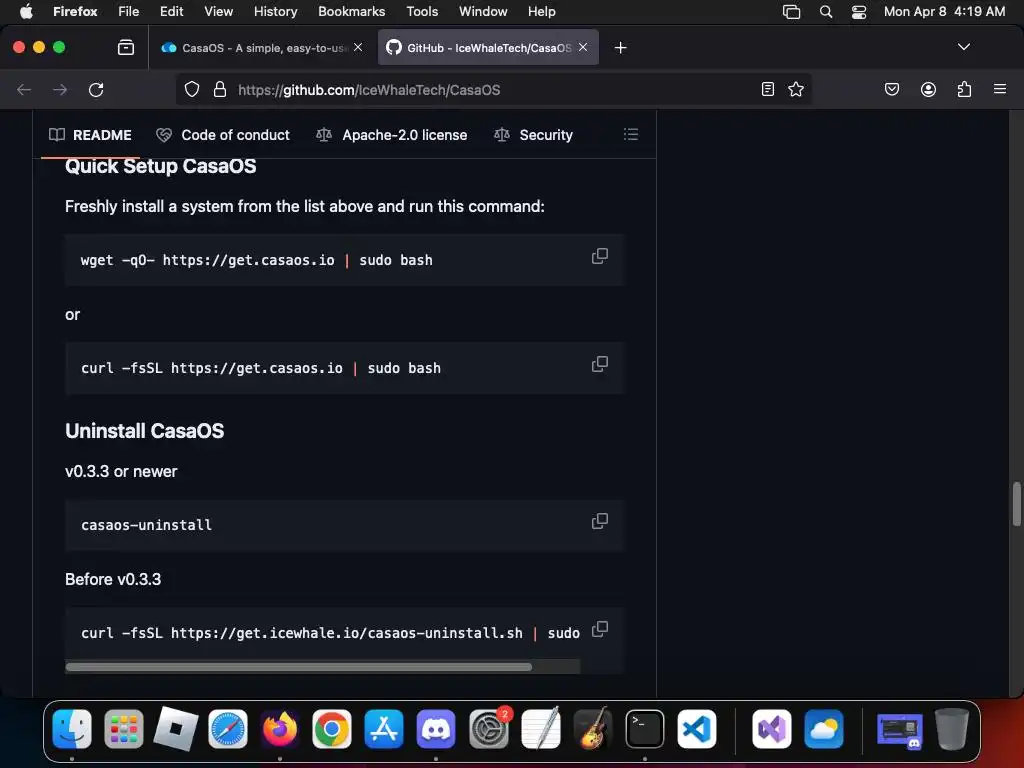View site security lock information
1024x768 pixels.
(x=220, y=89)
